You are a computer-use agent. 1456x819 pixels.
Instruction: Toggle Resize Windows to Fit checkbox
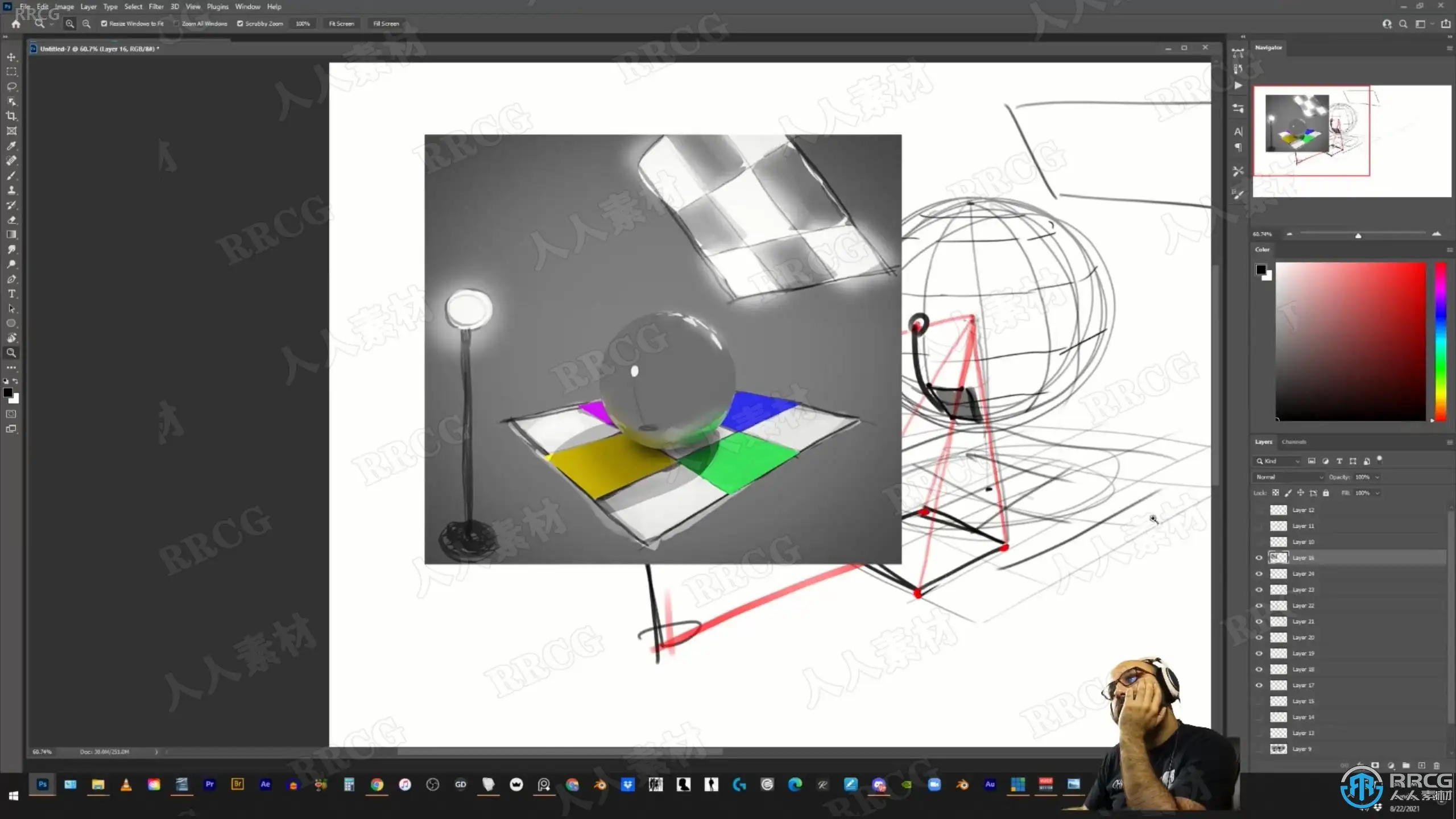click(104, 24)
